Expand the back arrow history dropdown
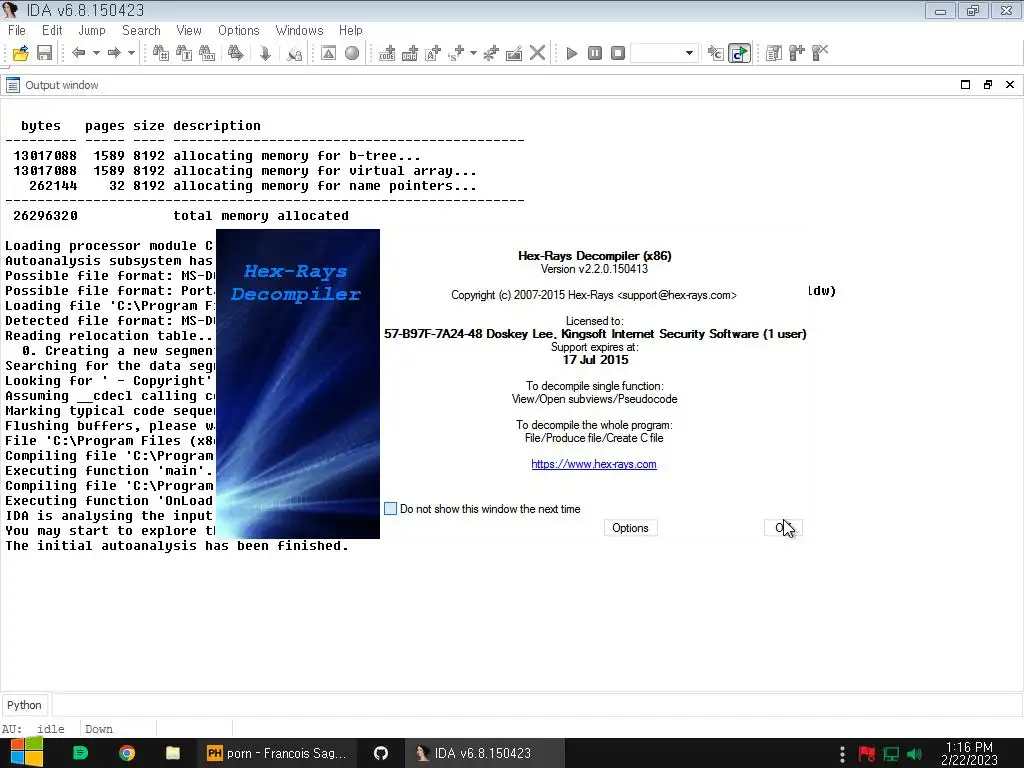This screenshot has height=768, width=1024. pyautogui.click(x=96, y=53)
